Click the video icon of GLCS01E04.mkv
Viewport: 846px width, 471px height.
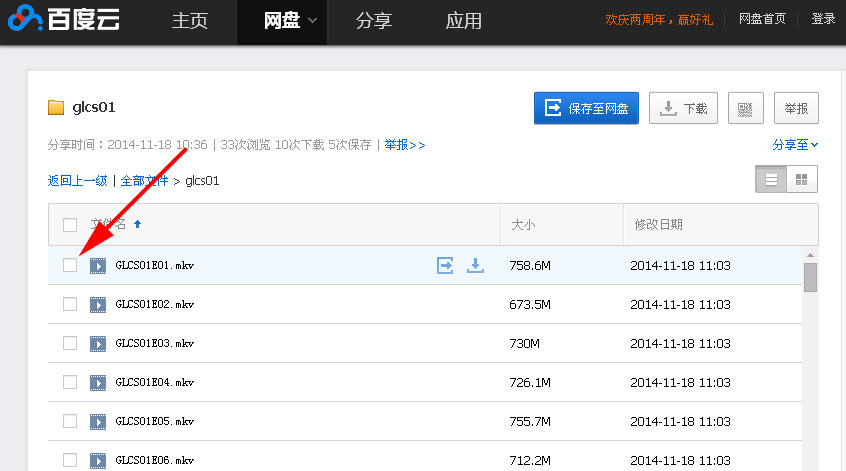pos(98,383)
